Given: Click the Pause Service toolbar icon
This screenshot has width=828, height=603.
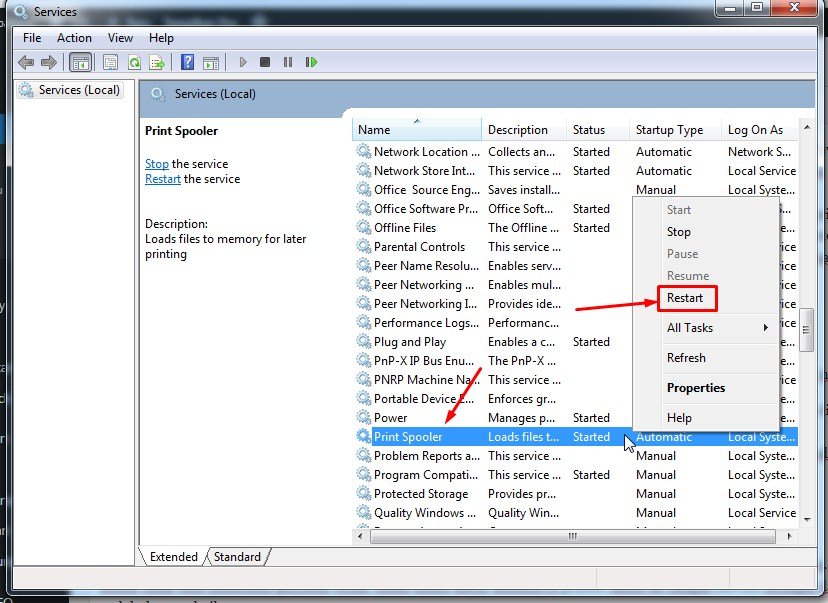Looking at the screenshot, I should coord(288,62).
